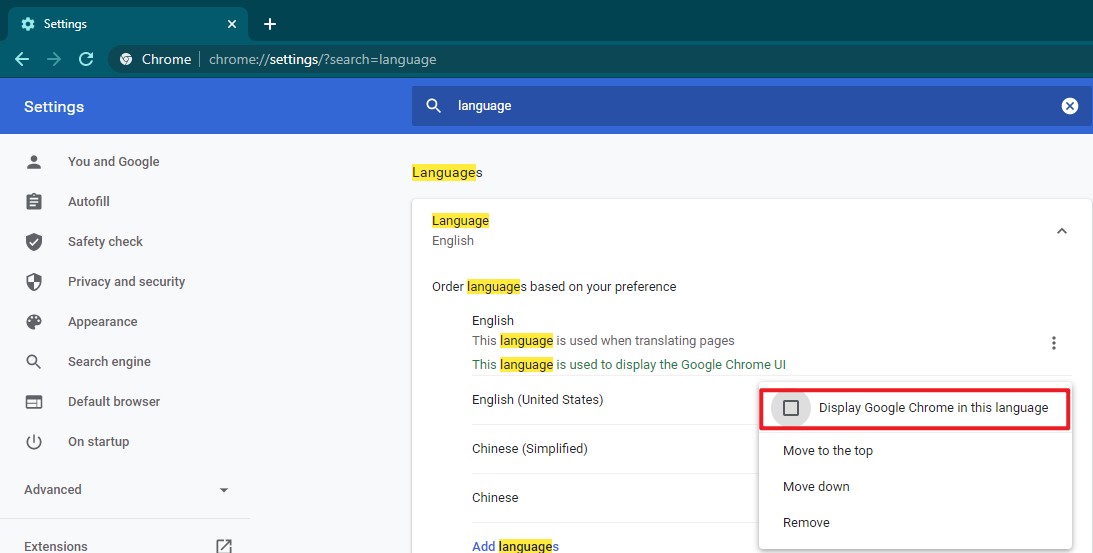Click 'This language is used when translating pages'
The width and height of the screenshot is (1093, 553).
(x=603, y=341)
